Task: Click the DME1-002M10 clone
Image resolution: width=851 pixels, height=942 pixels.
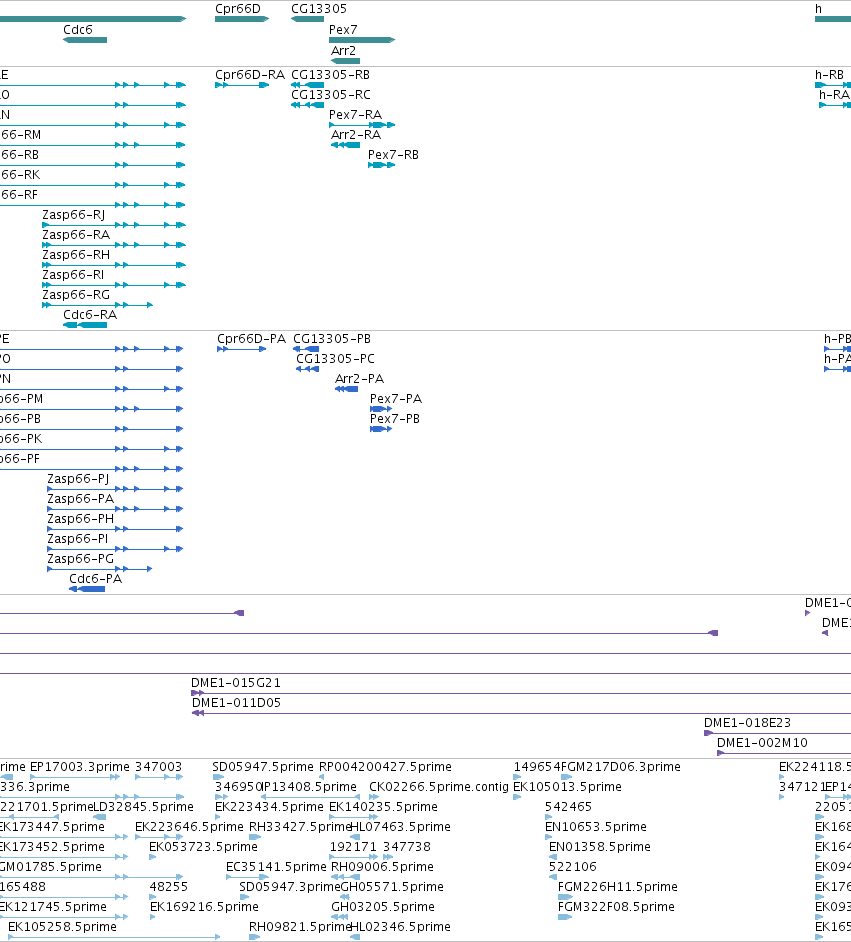Action: click(784, 753)
